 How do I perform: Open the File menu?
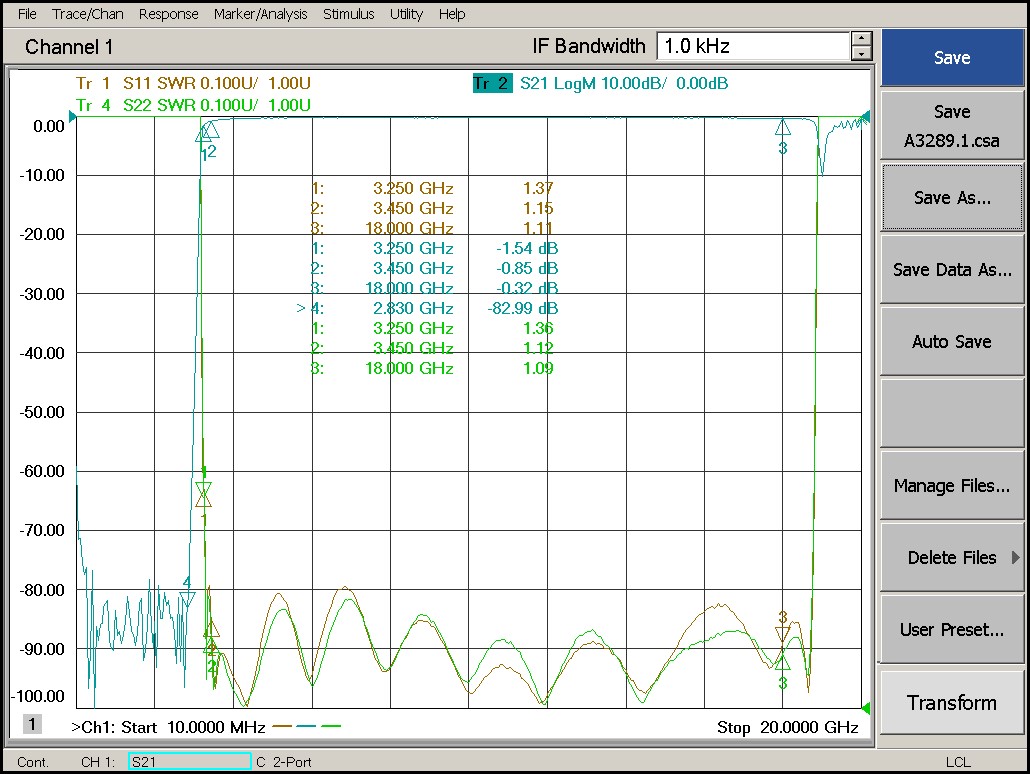pos(27,14)
